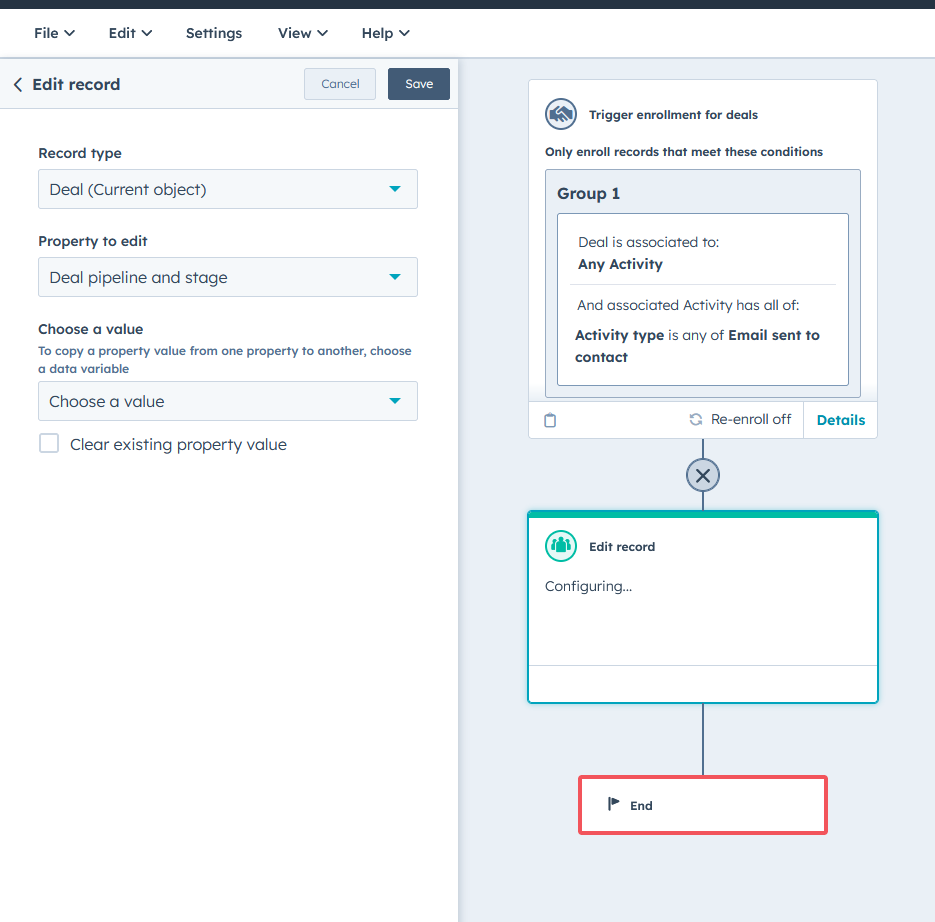Save the Edit record configuration
The width and height of the screenshot is (935, 922).
click(x=418, y=84)
